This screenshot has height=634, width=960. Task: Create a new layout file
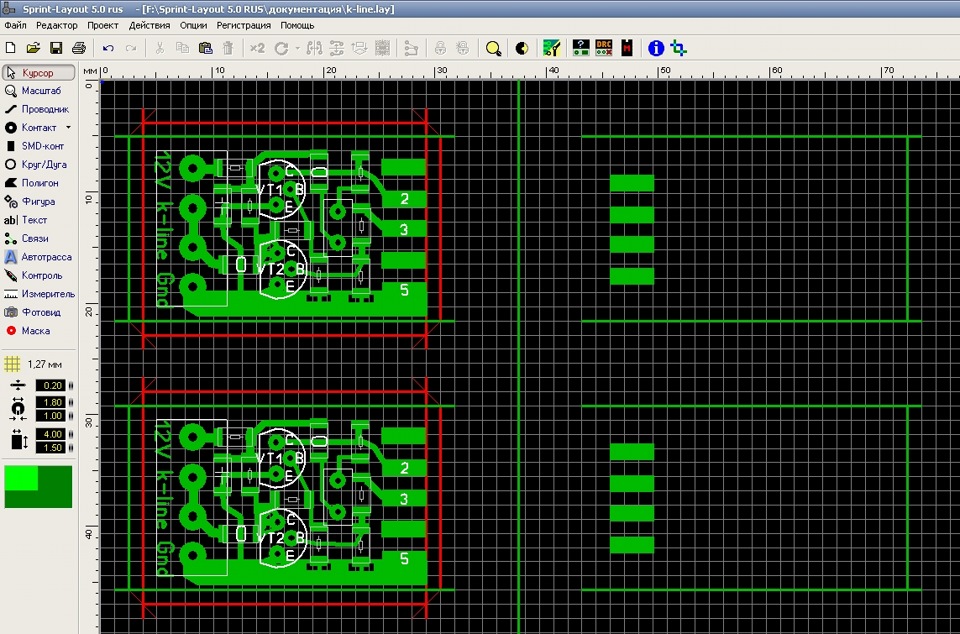[x=10, y=48]
